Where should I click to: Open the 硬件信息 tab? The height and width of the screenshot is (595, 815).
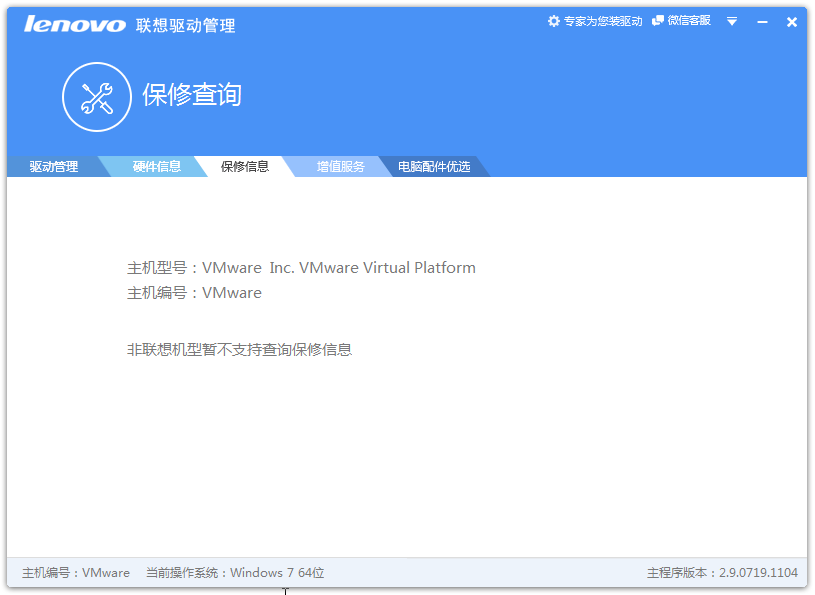[157, 167]
